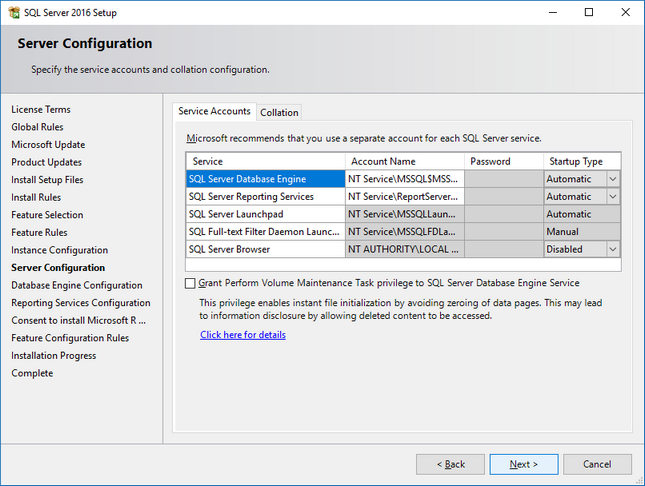Image resolution: width=645 pixels, height=486 pixels.
Task: Select the SQL Server Reporting Services row
Action: [265, 197]
